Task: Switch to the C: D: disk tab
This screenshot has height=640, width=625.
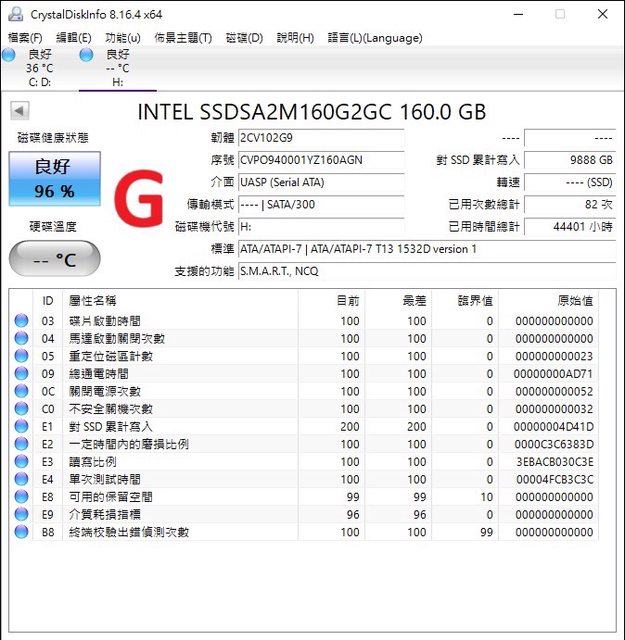Action: pos(39,68)
